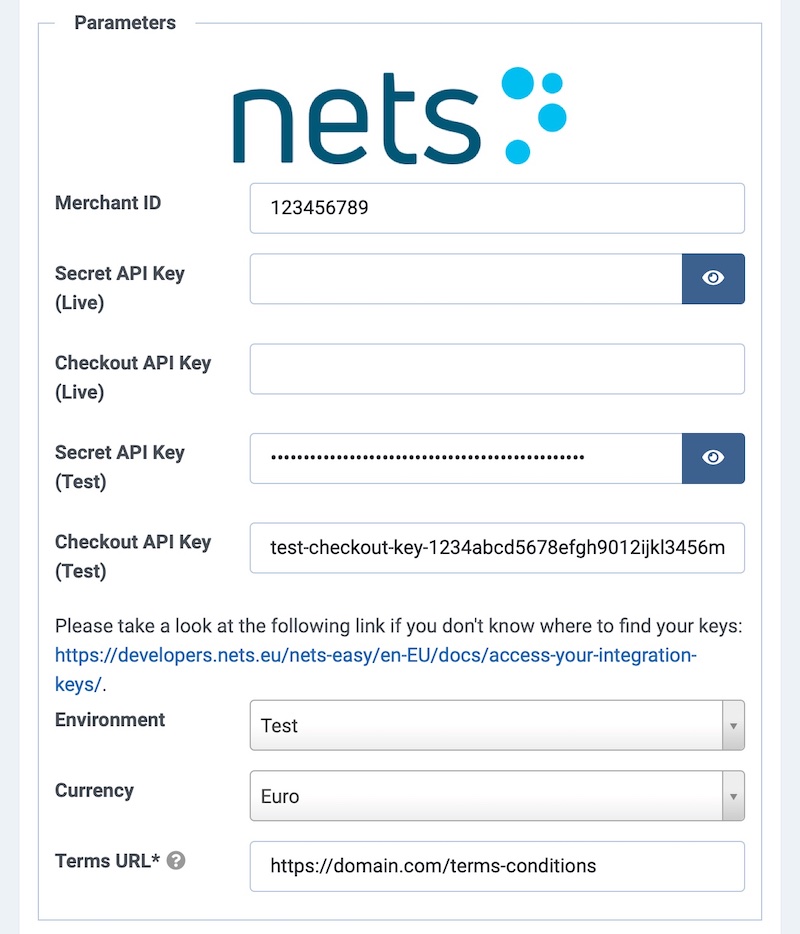Click the Environment dropdown arrow
Screen dimensions: 800x934
(x=733, y=726)
